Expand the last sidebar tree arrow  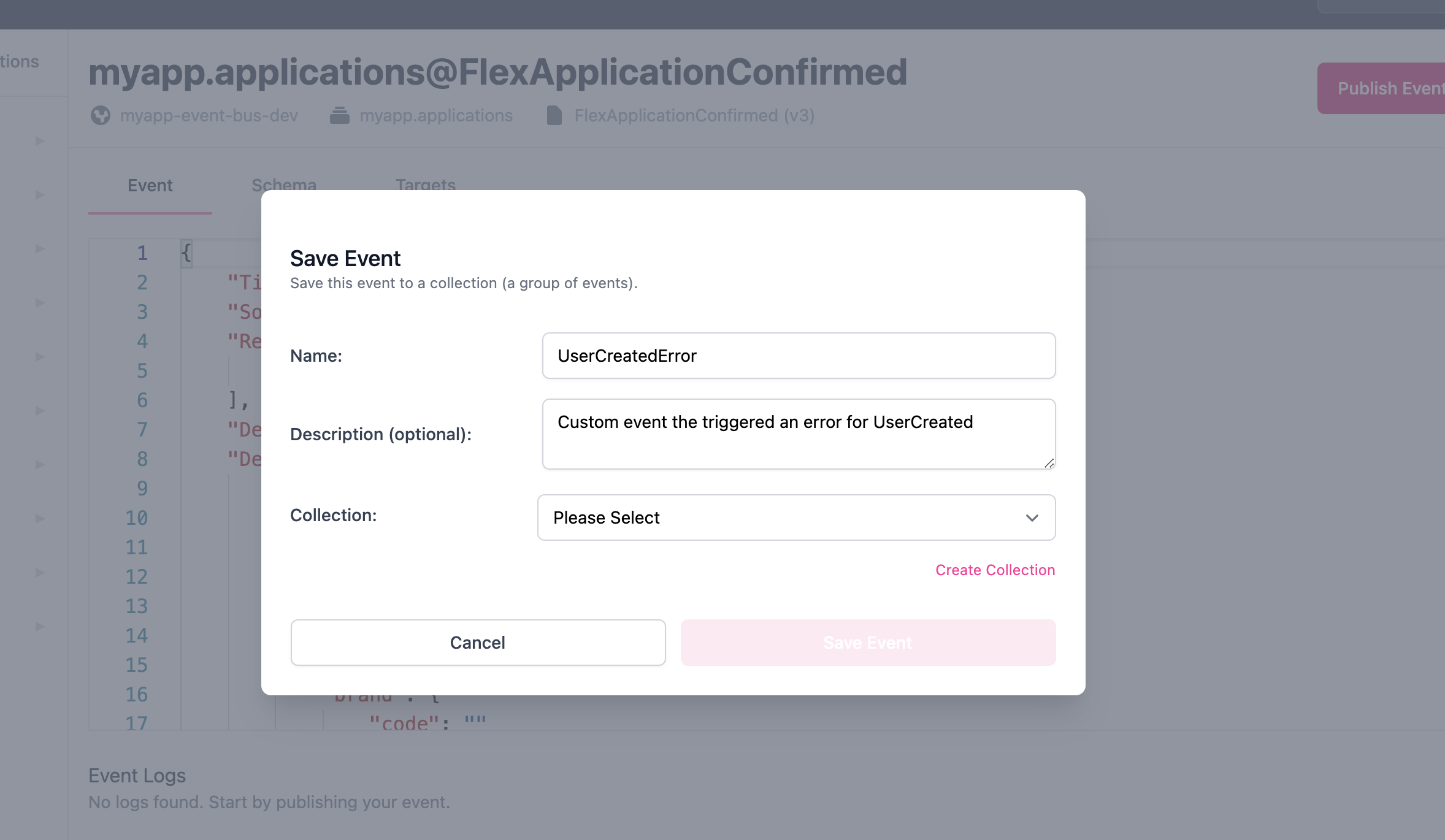pos(40,627)
